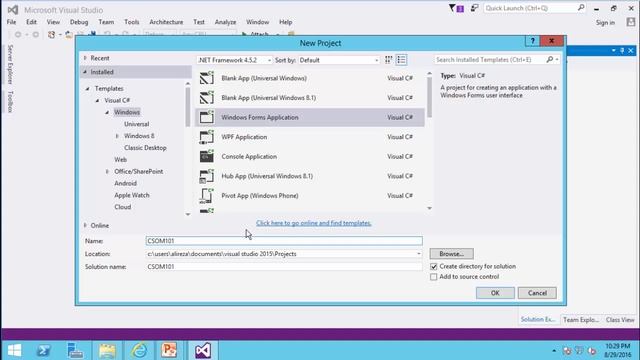Click the Hub App (Universal Windows 8.1) icon
Image resolution: width=640 pixels, height=360 pixels.
(x=207, y=176)
